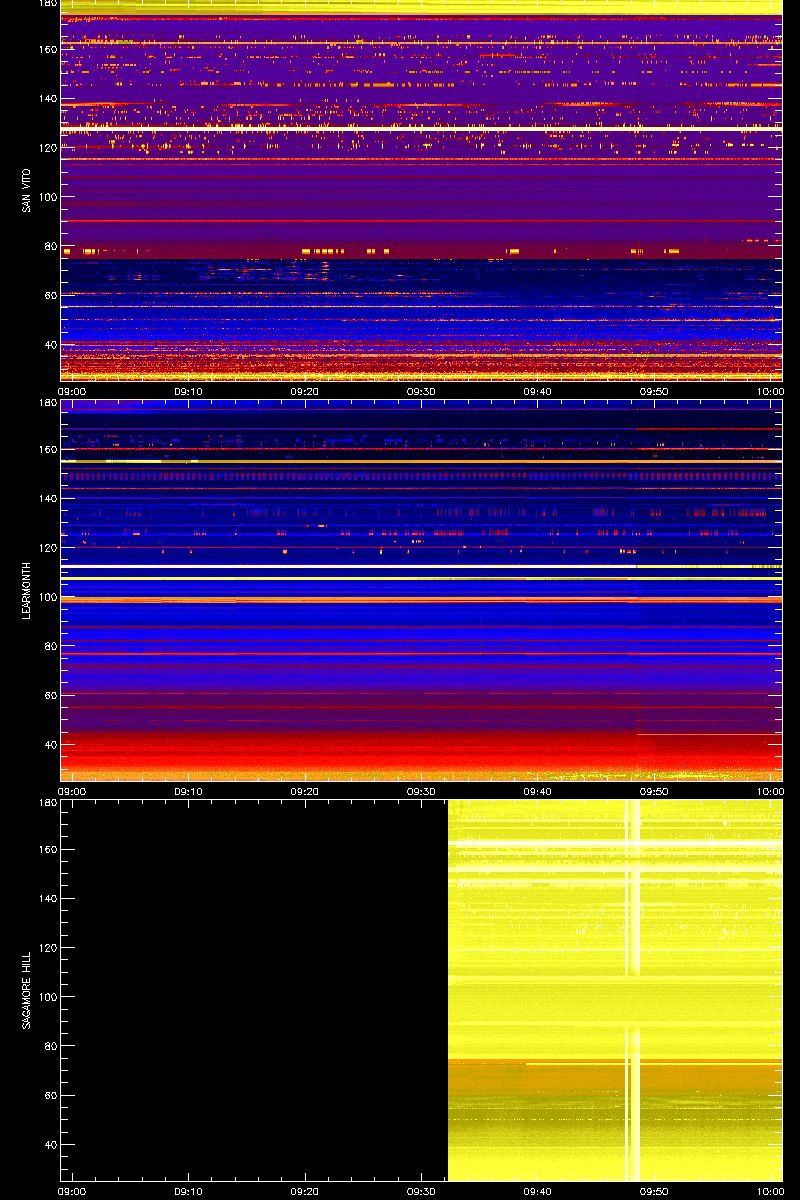
Task: Click the 80 frequency label on Sagamore Hill
Action: (x=50, y=1046)
